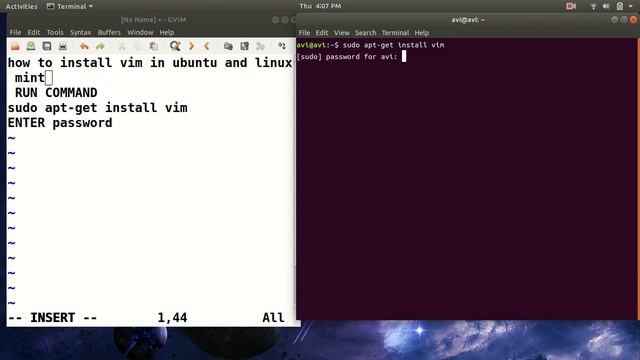Open the terminal window's Terminal menu
This screenshot has height=360, width=640.
pos(395,33)
